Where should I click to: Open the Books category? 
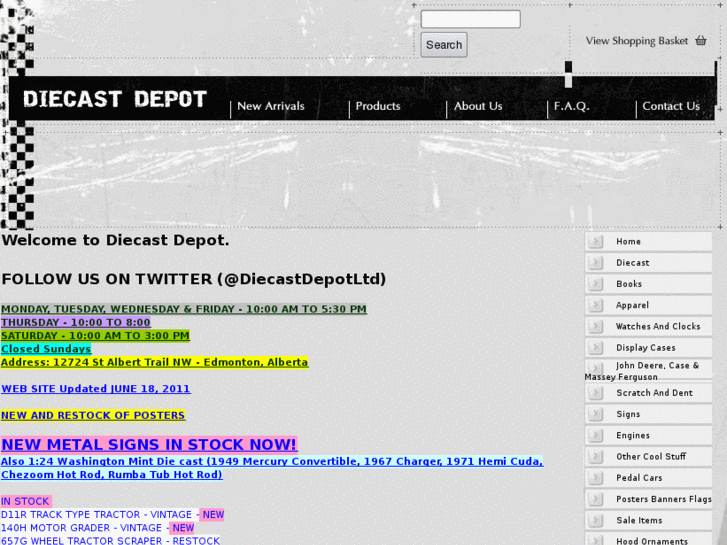(x=648, y=284)
